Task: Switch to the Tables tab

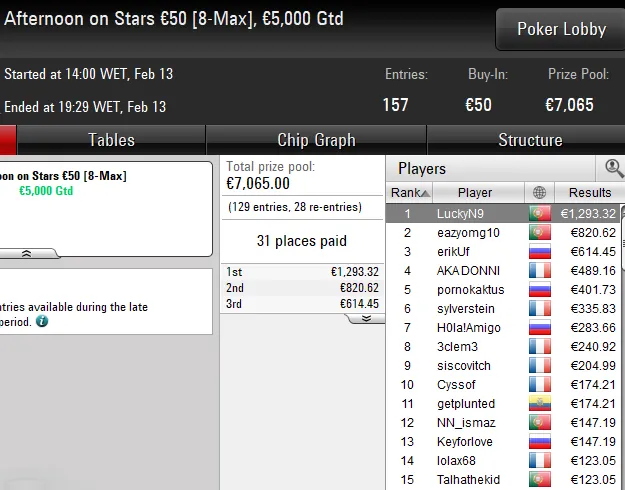Action: [111, 140]
